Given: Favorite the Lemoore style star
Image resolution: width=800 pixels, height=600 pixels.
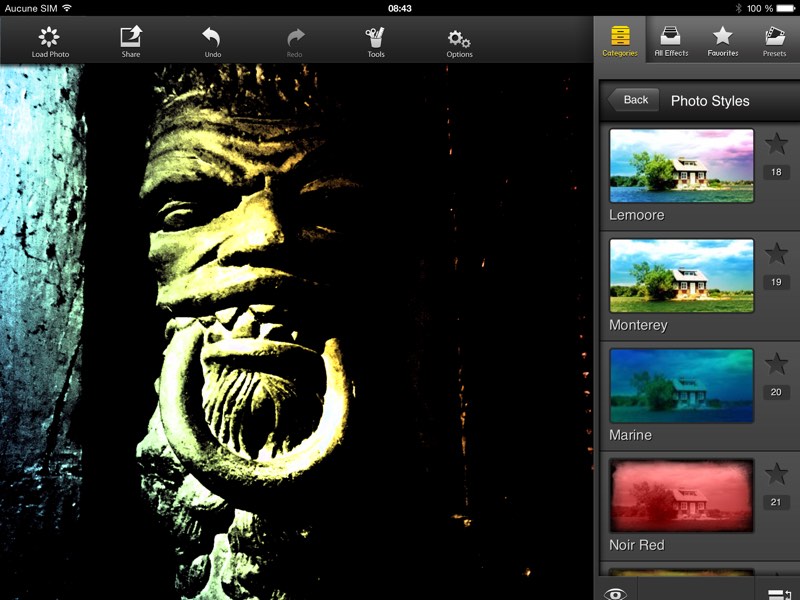Looking at the screenshot, I should (x=776, y=143).
